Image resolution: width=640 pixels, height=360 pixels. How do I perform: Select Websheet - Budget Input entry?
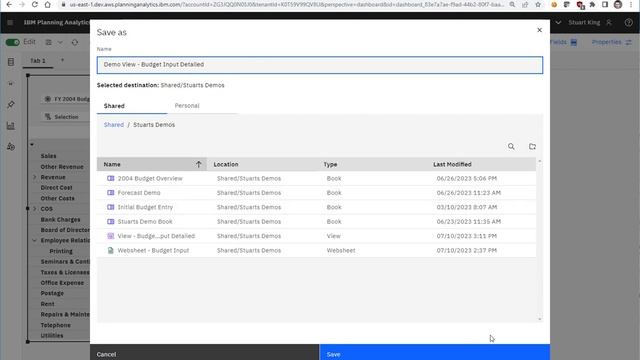click(x=316, y=250)
